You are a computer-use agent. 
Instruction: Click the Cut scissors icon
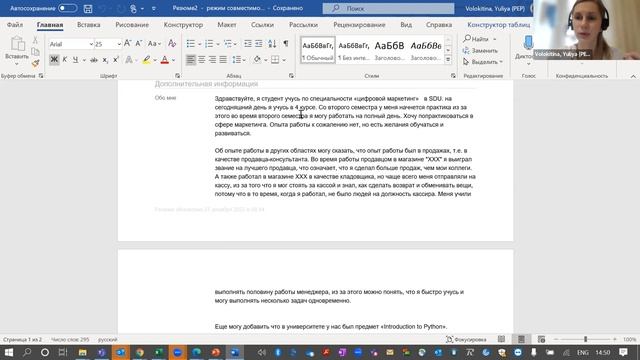coord(36,40)
